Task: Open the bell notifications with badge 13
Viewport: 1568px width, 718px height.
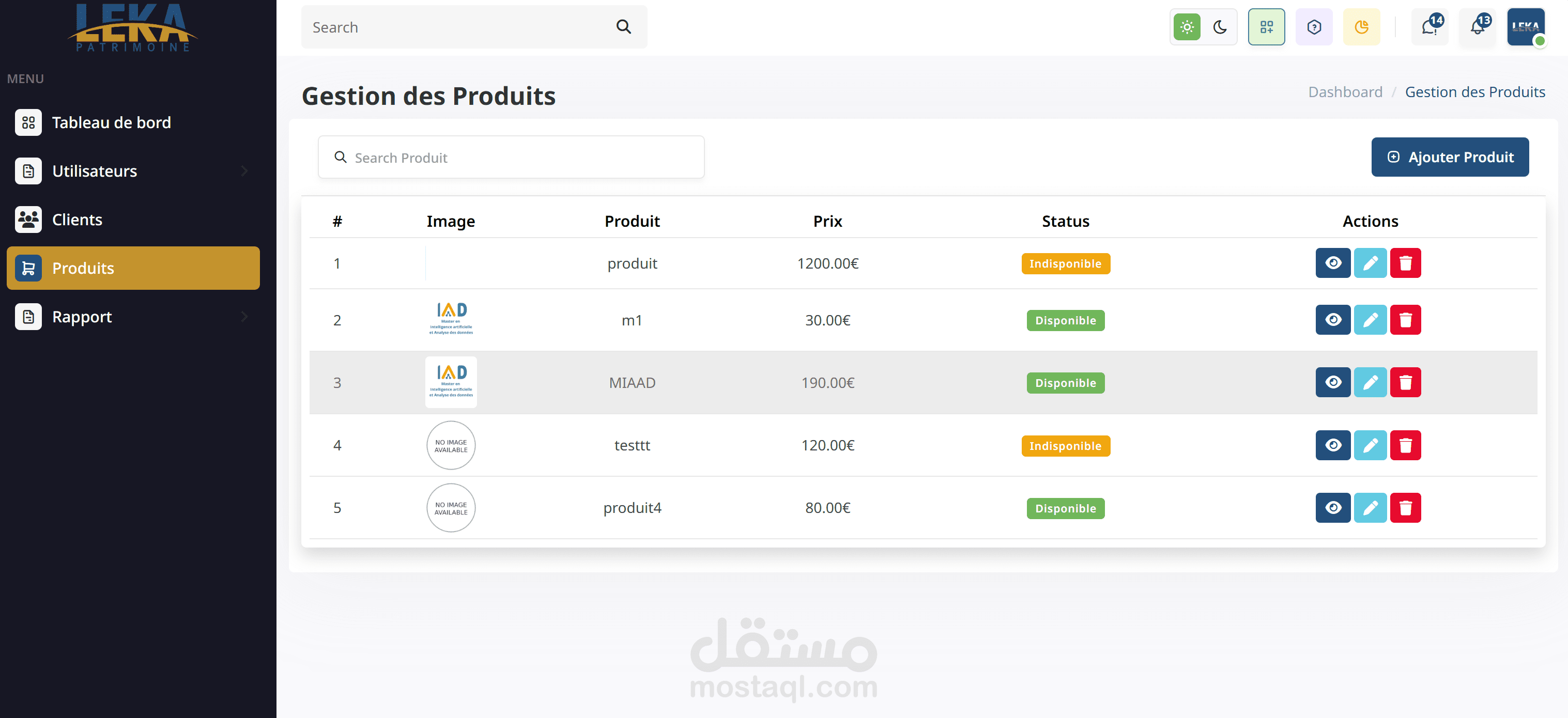Action: pyautogui.click(x=1478, y=27)
